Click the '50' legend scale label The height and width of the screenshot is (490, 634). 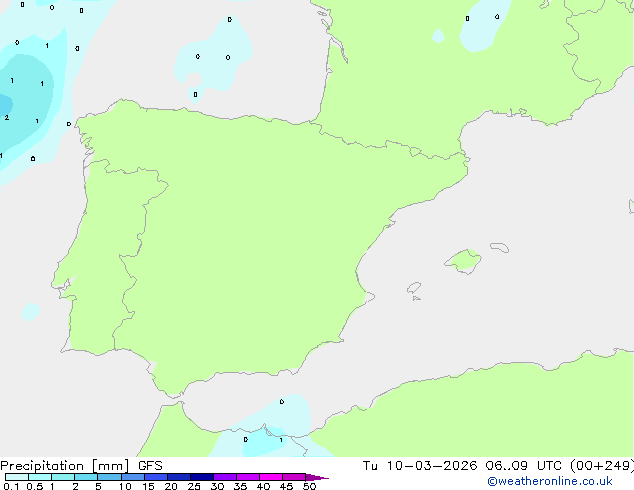[x=309, y=486]
